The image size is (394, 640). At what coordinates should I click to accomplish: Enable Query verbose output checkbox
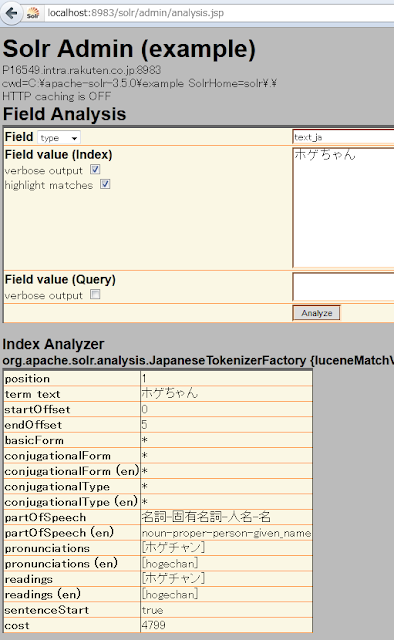95,294
